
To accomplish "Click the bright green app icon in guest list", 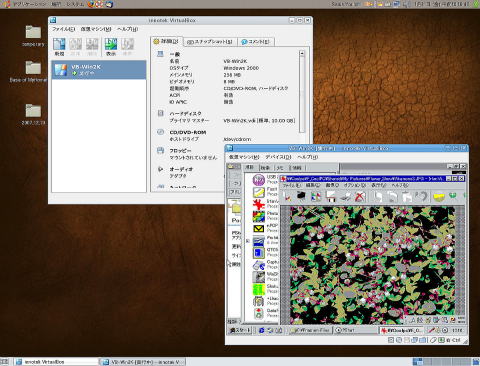I will click(x=259, y=289).
